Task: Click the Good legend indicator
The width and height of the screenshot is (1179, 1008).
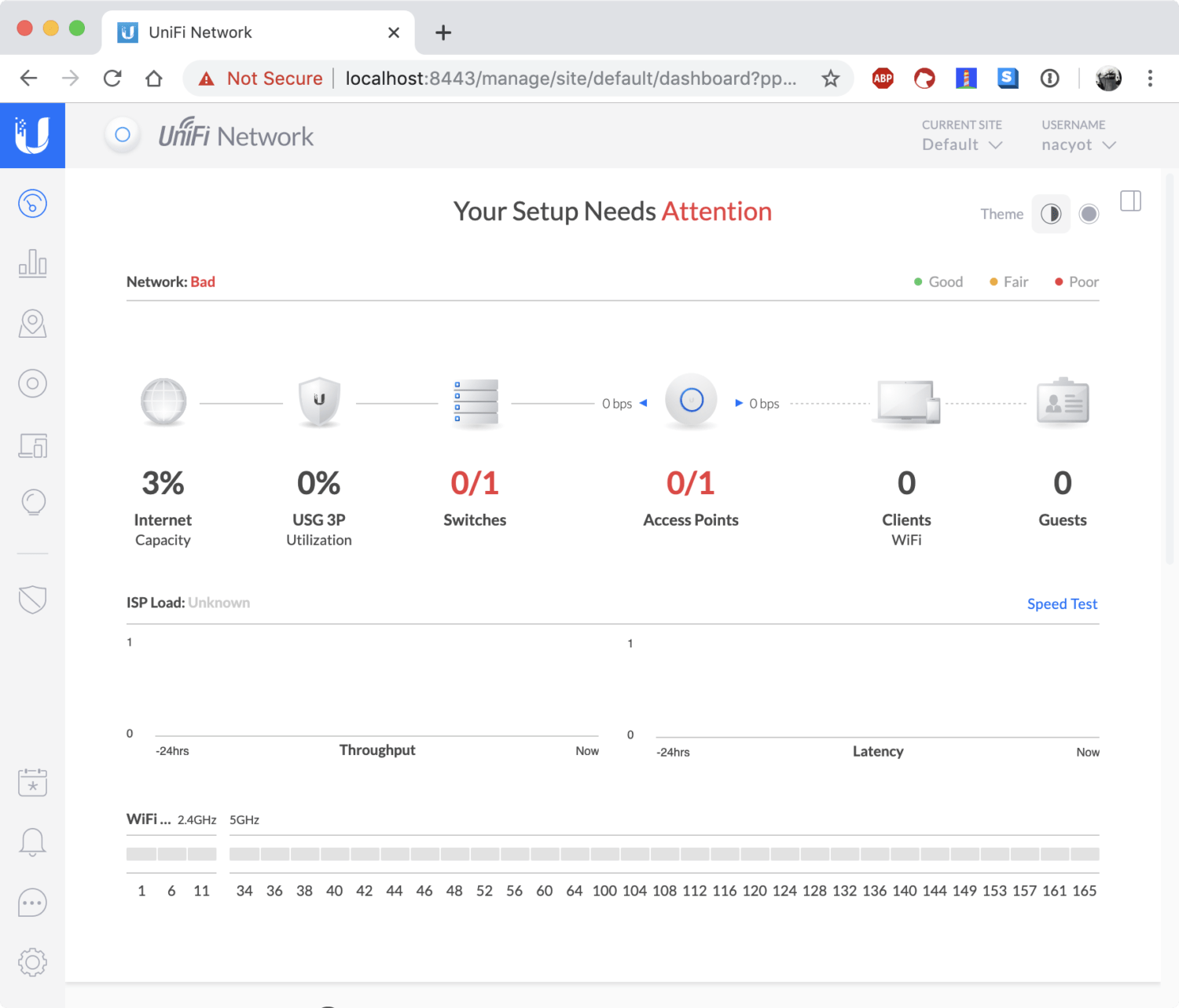Action: coord(938,281)
